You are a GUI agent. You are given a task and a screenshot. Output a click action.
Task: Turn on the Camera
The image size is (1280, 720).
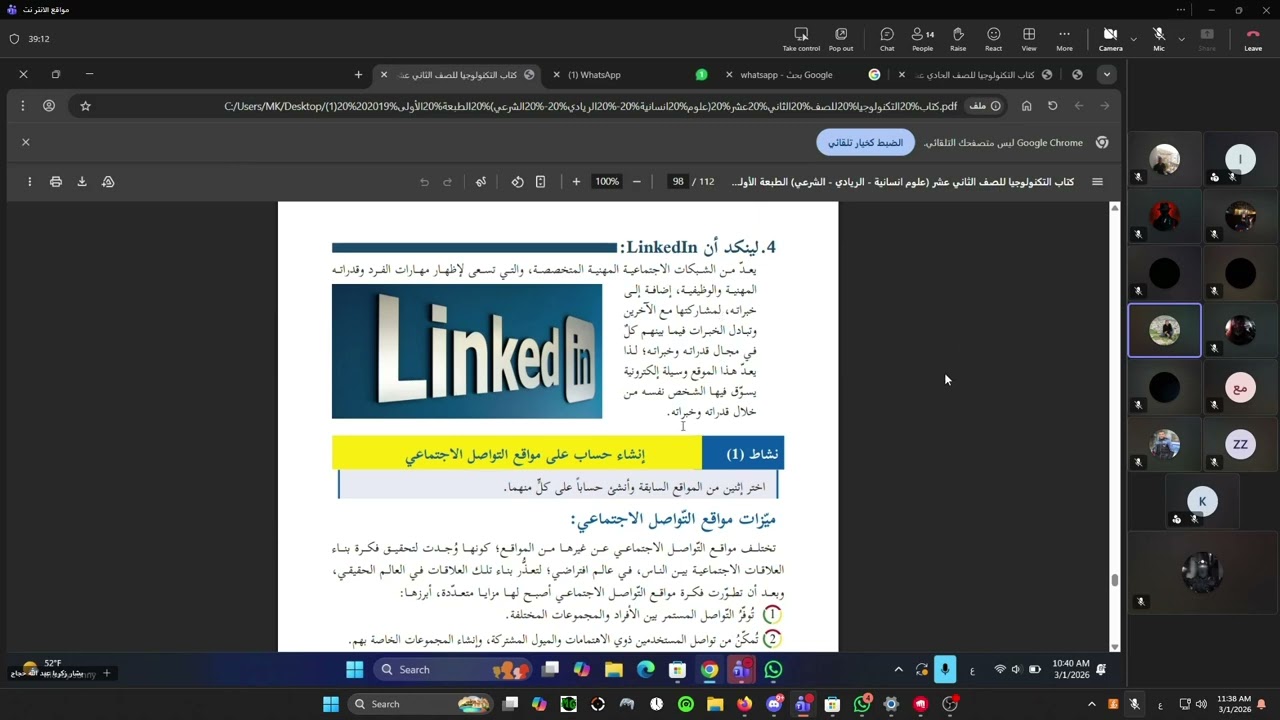click(x=1110, y=39)
